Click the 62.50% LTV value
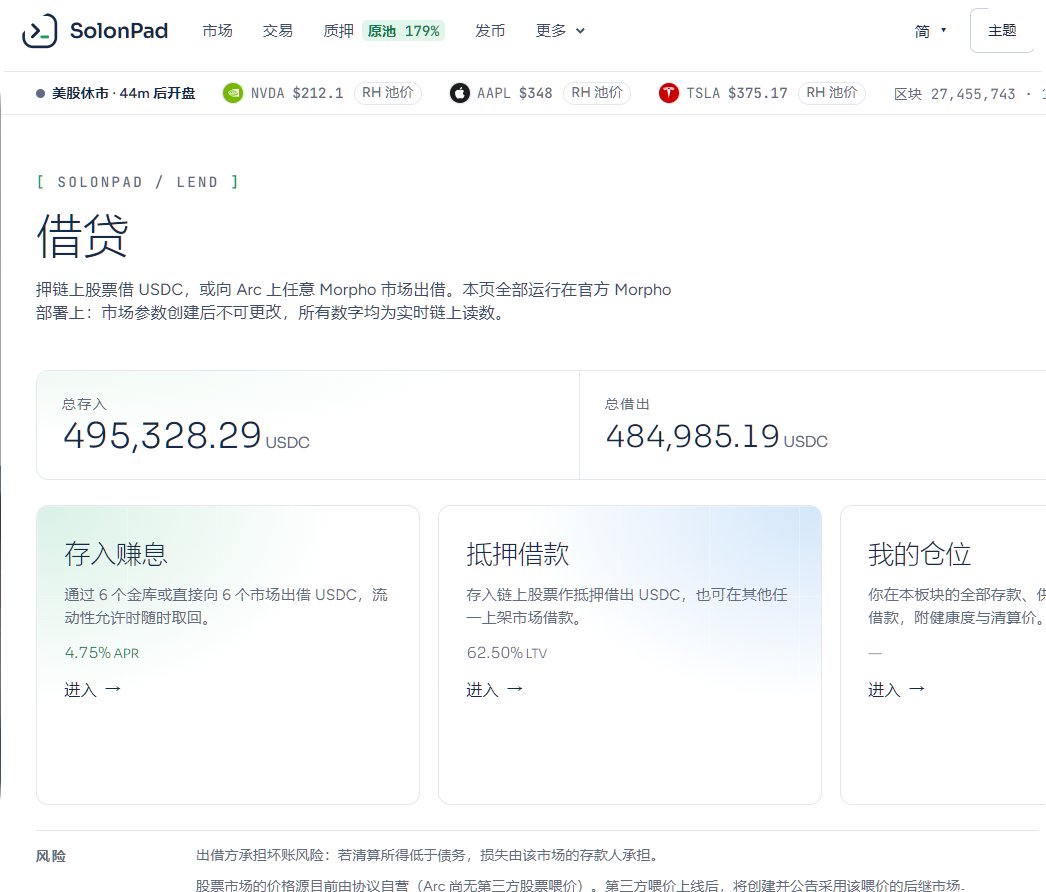Image resolution: width=1046 pixels, height=892 pixels. (507, 652)
